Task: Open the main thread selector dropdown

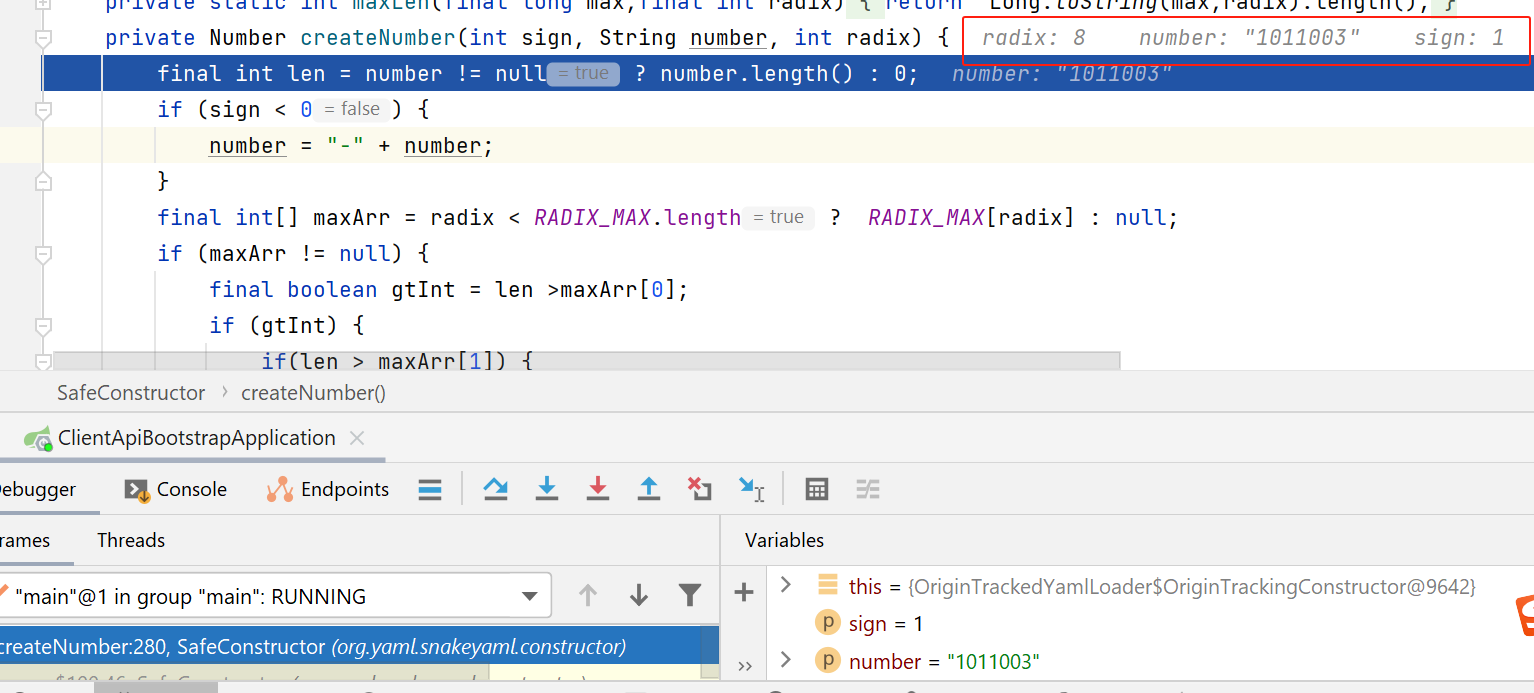Action: [530, 597]
